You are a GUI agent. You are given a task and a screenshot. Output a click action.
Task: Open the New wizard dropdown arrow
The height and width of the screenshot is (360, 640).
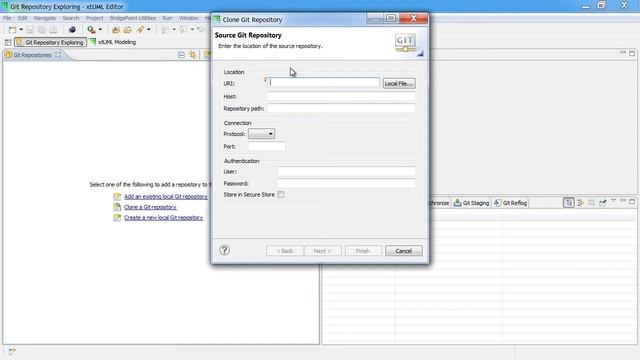[x=21, y=29]
